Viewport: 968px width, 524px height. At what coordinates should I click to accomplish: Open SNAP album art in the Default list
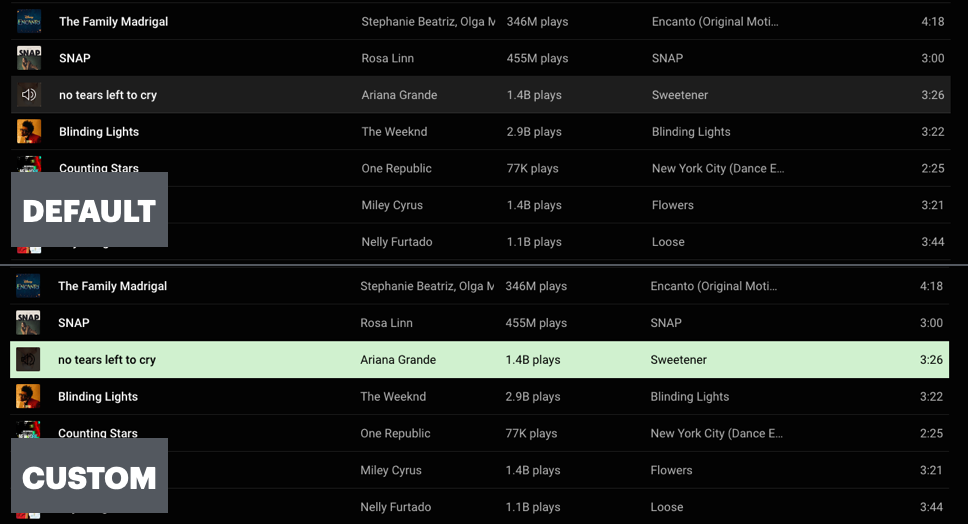tap(29, 58)
